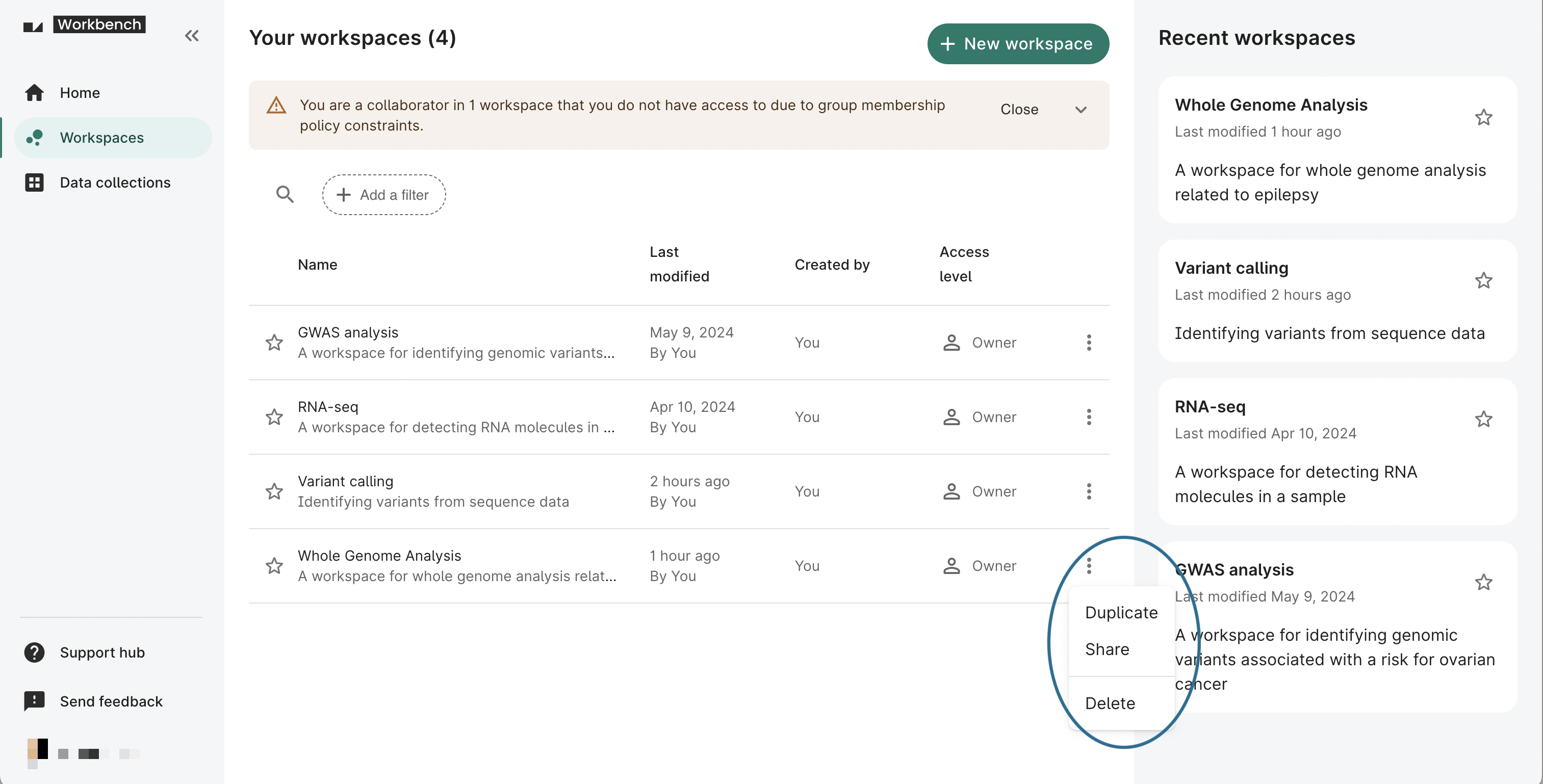Click the Support hub icon
This screenshot has width=1543, height=784.
point(35,651)
